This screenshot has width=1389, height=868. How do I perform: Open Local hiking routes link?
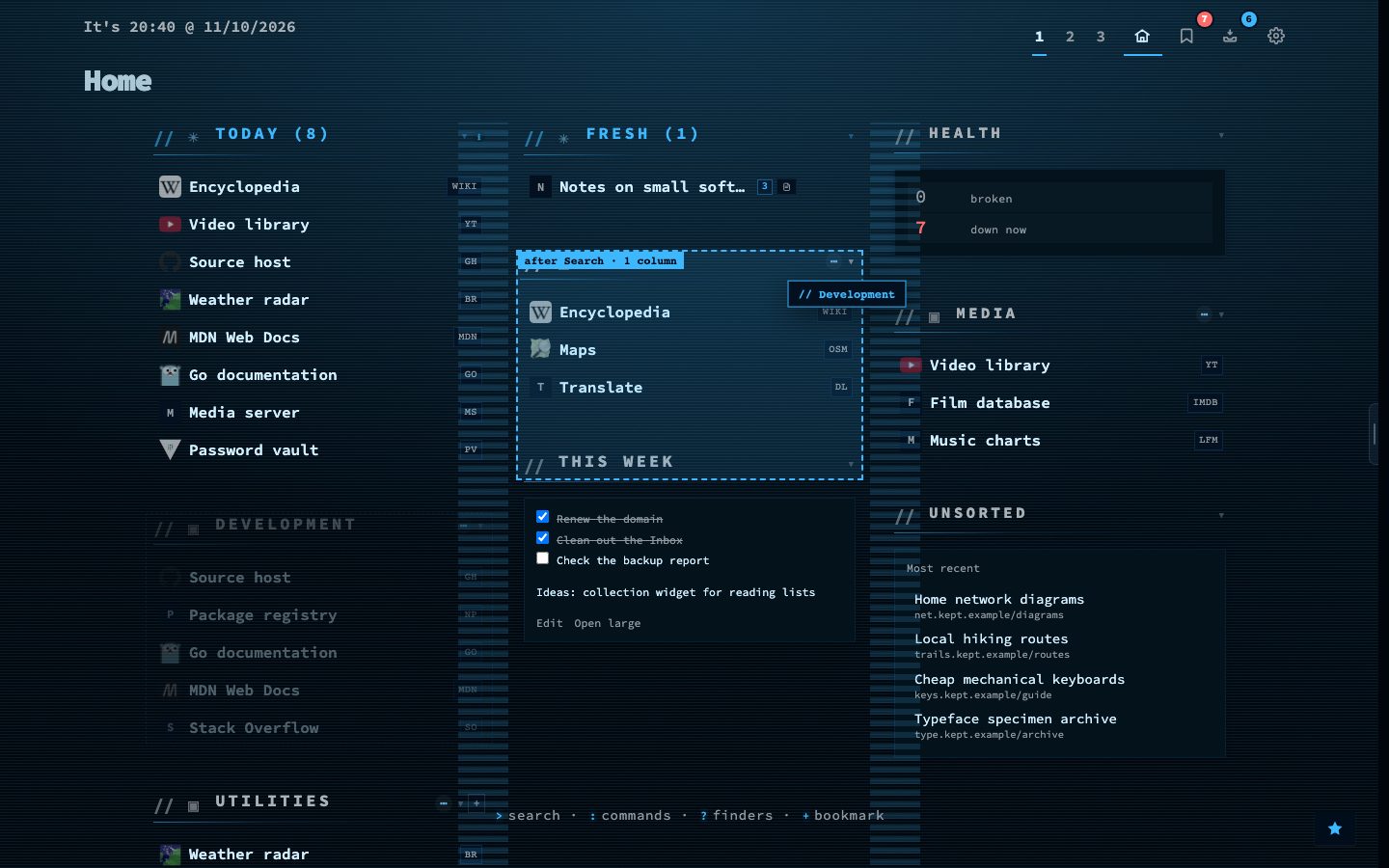click(992, 638)
